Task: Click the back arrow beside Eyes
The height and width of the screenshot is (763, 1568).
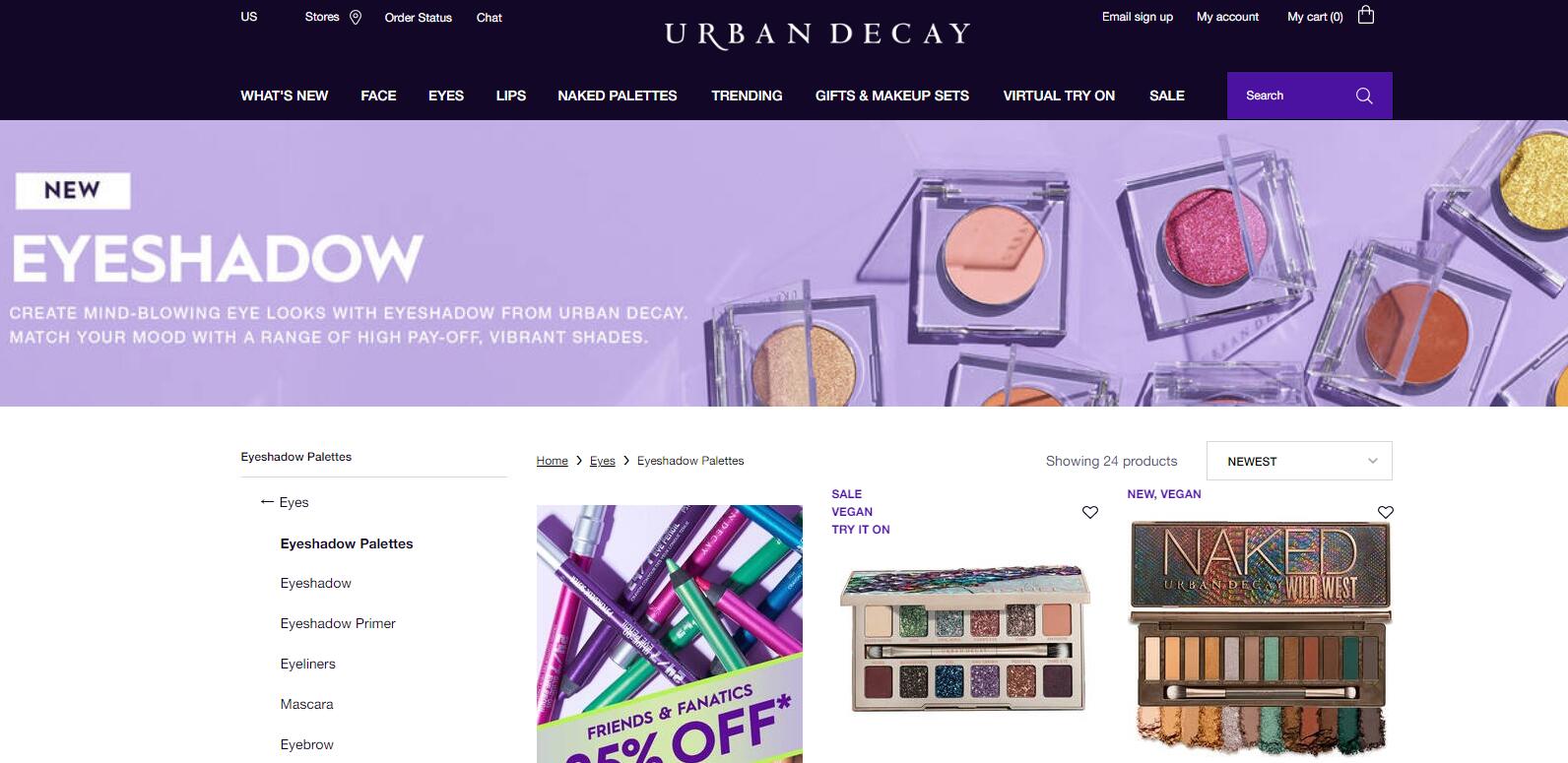Action: pyautogui.click(x=267, y=502)
